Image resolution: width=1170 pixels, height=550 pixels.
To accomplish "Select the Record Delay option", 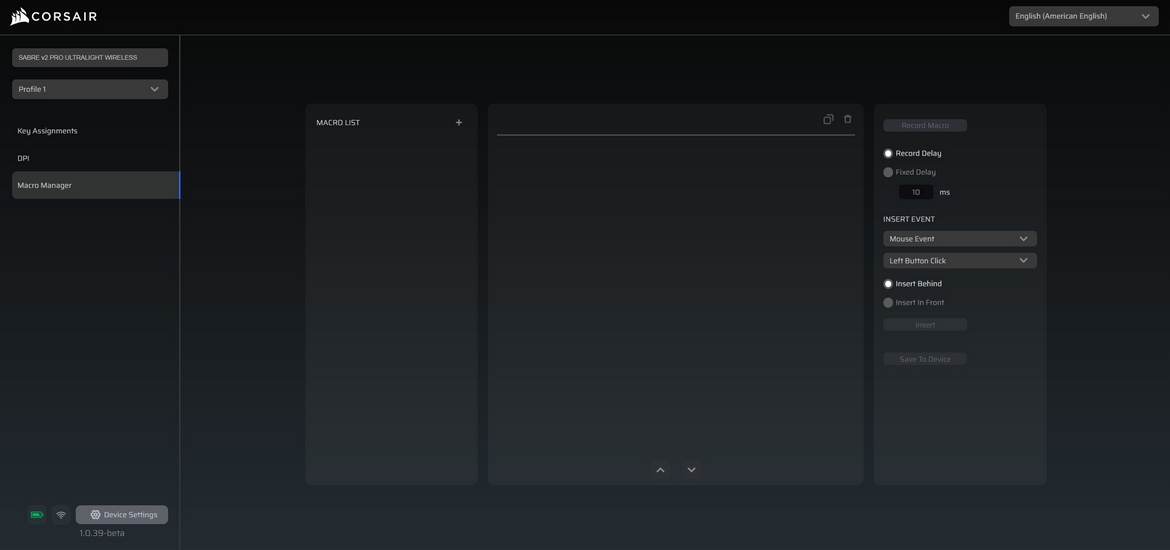I will (x=888, y=154).
